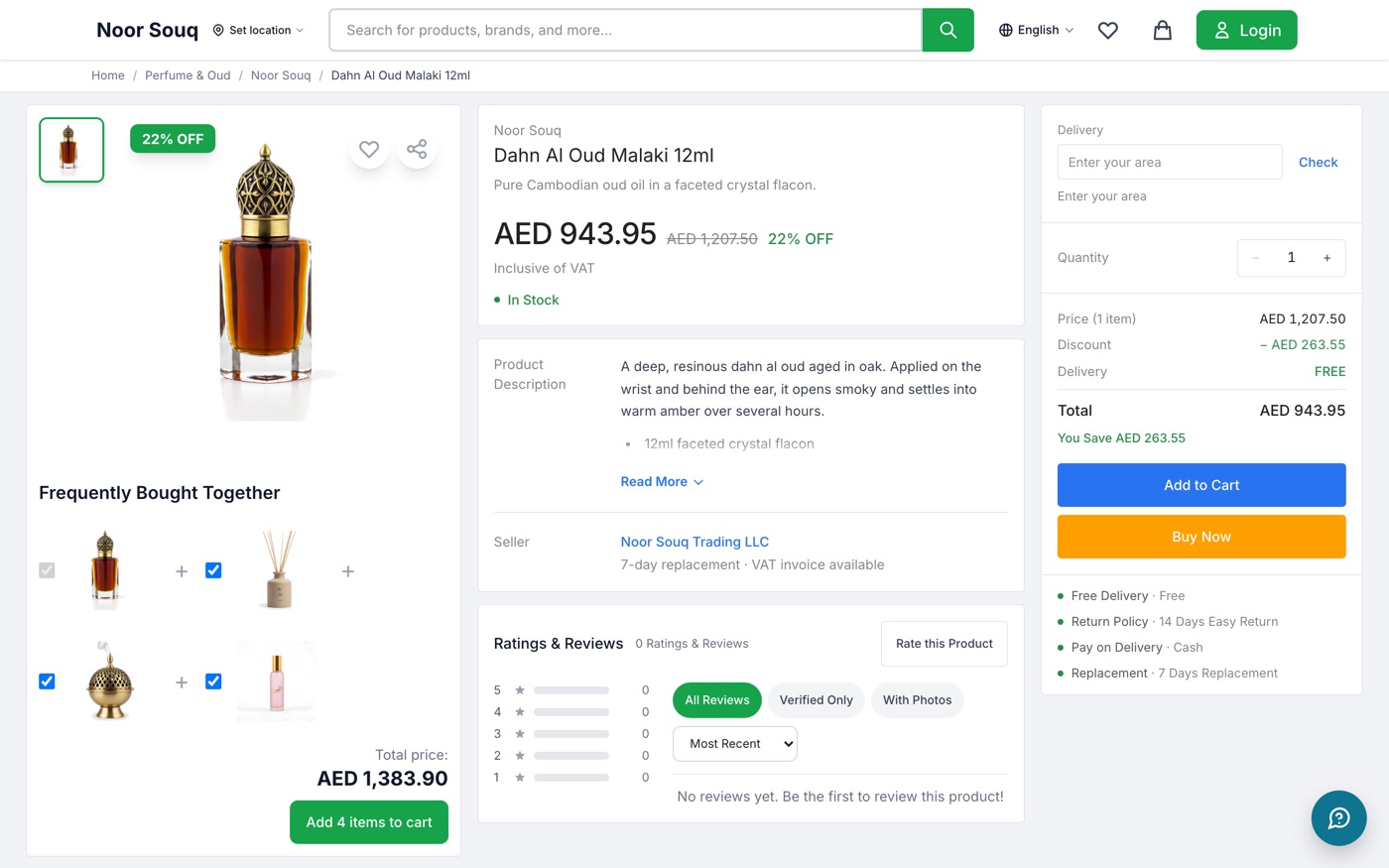
Task: Click Buy Now button
Action: click(x=1201, y=537)
